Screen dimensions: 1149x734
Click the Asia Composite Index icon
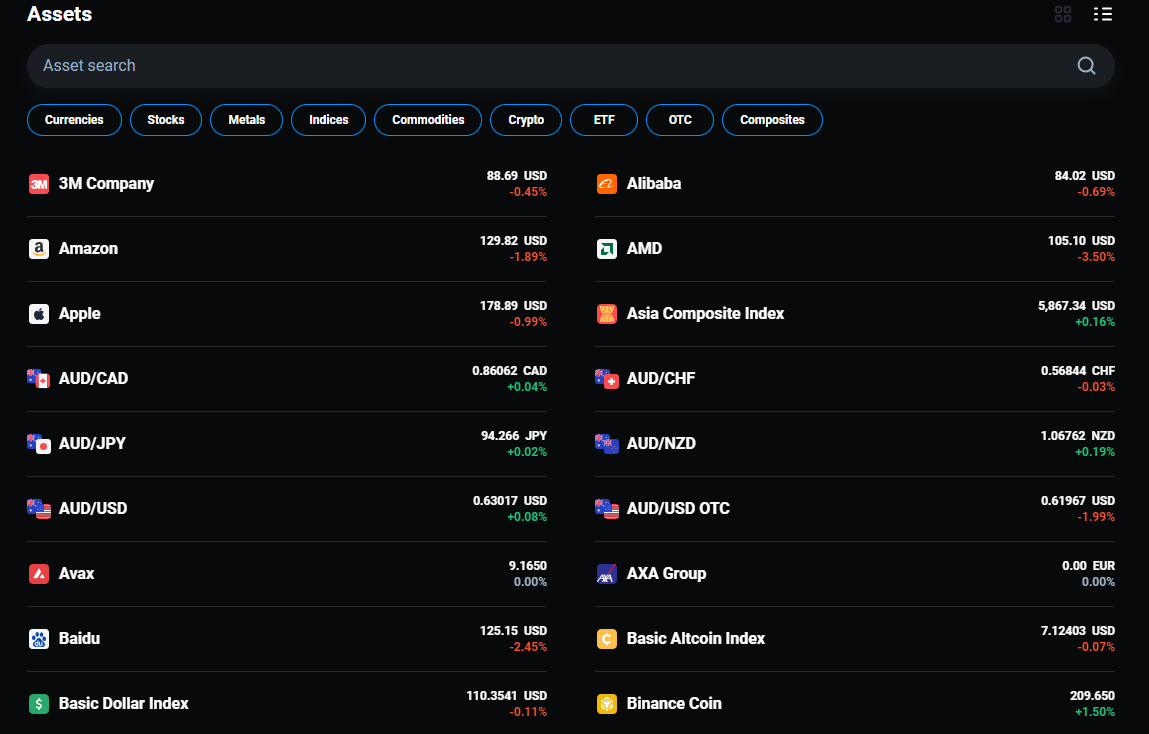click(607, 314)
